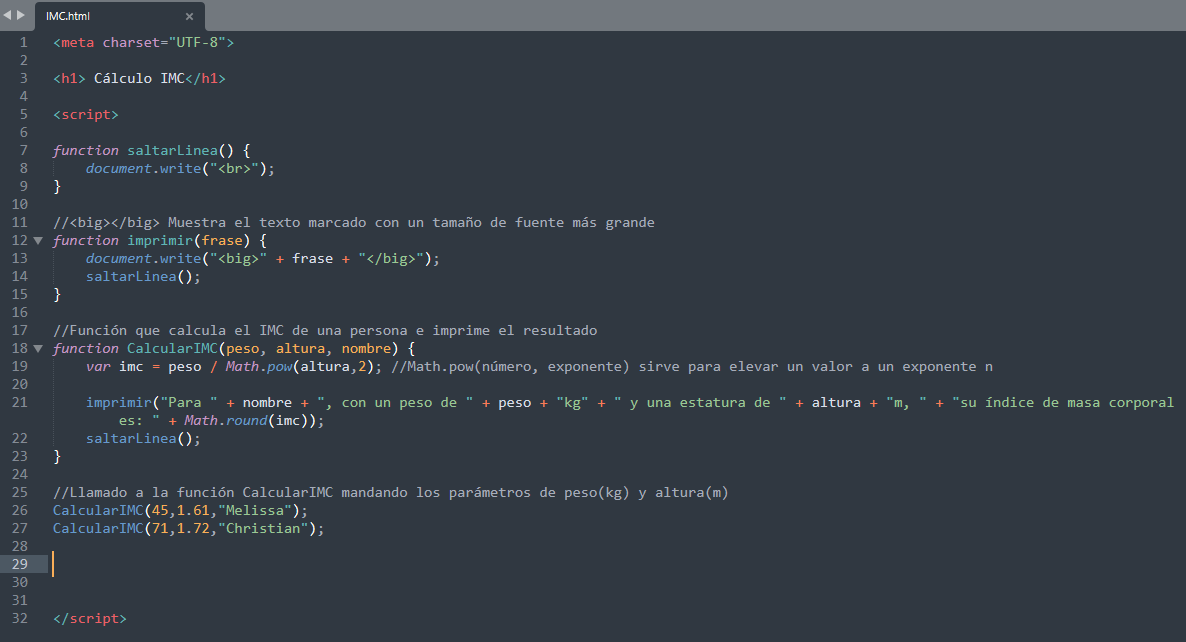Click the comment about Función que calcula el IMC
The width and height of the screenshot is (1186, 642).
point(325,330)
